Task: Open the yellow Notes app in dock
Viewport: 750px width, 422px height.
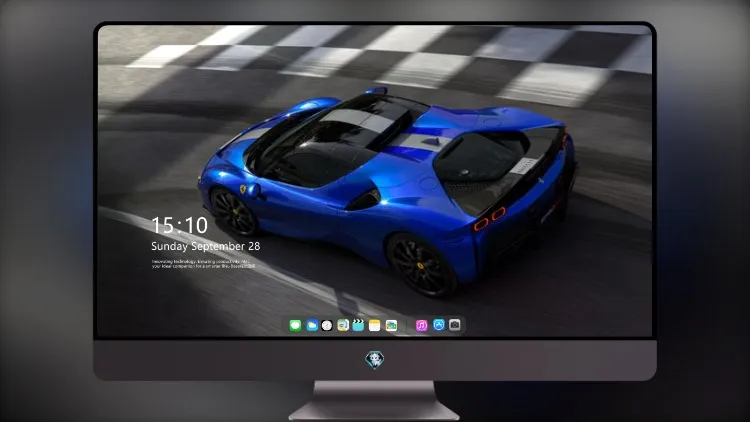Action: tap(375, 325)
